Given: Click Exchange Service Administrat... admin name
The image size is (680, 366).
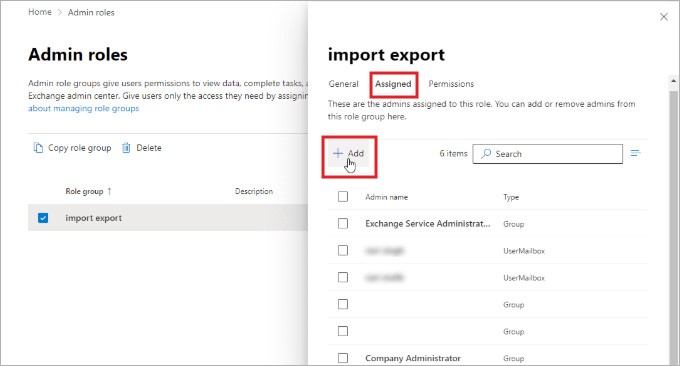Looking at the screenshot, I should pyautogui.click(x=428, y=224).
